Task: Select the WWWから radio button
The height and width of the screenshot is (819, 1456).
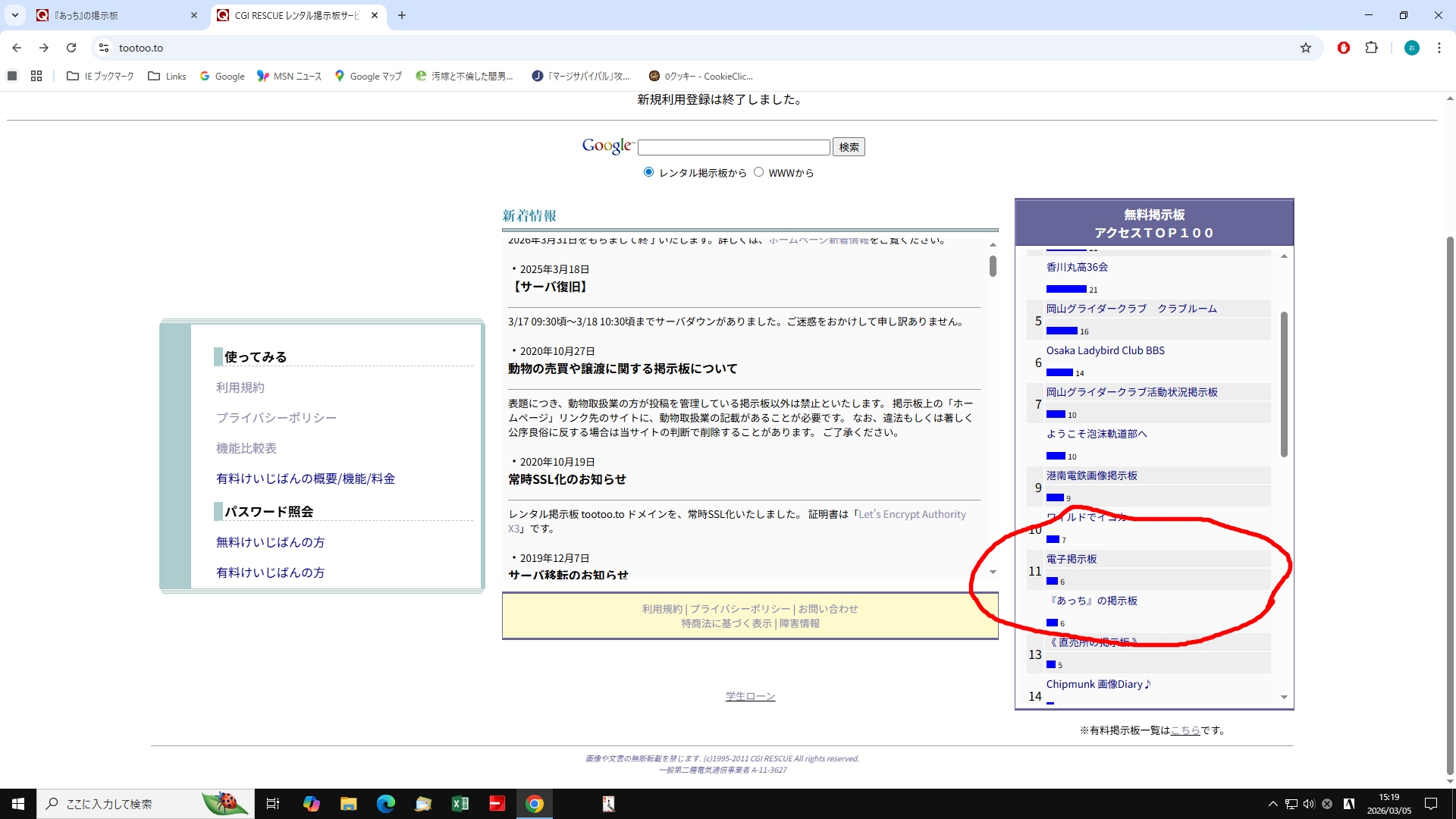Action: pos(758,172)
